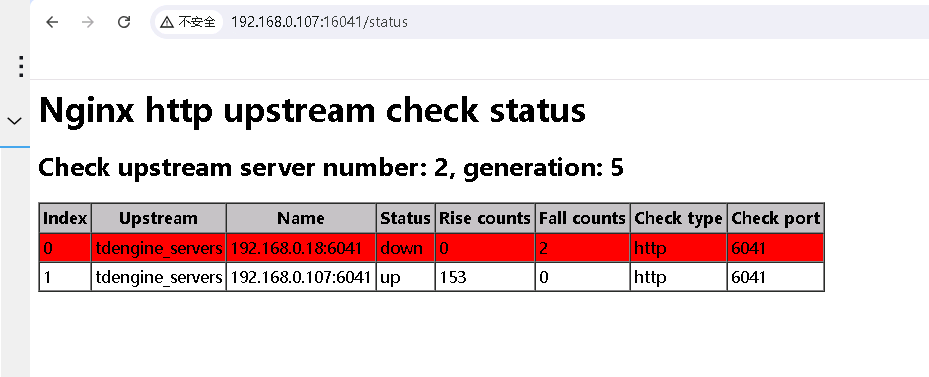Click the Check port column header
Viewport: 929px width, 377px height.
click(776, 218)
